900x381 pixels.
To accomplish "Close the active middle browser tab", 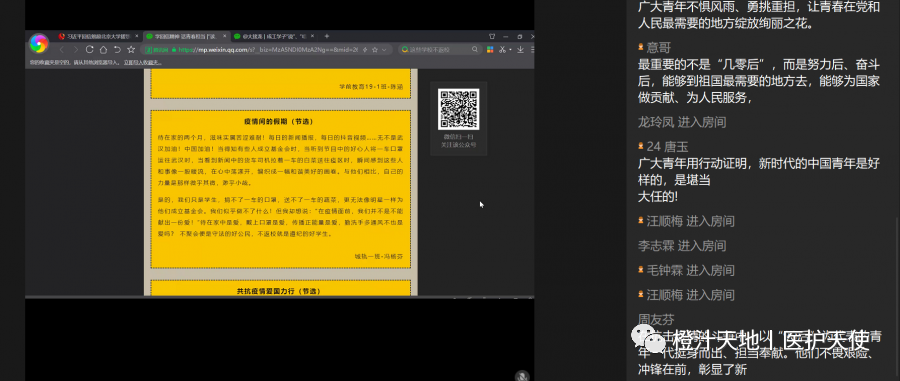I will tap(225, 36).
